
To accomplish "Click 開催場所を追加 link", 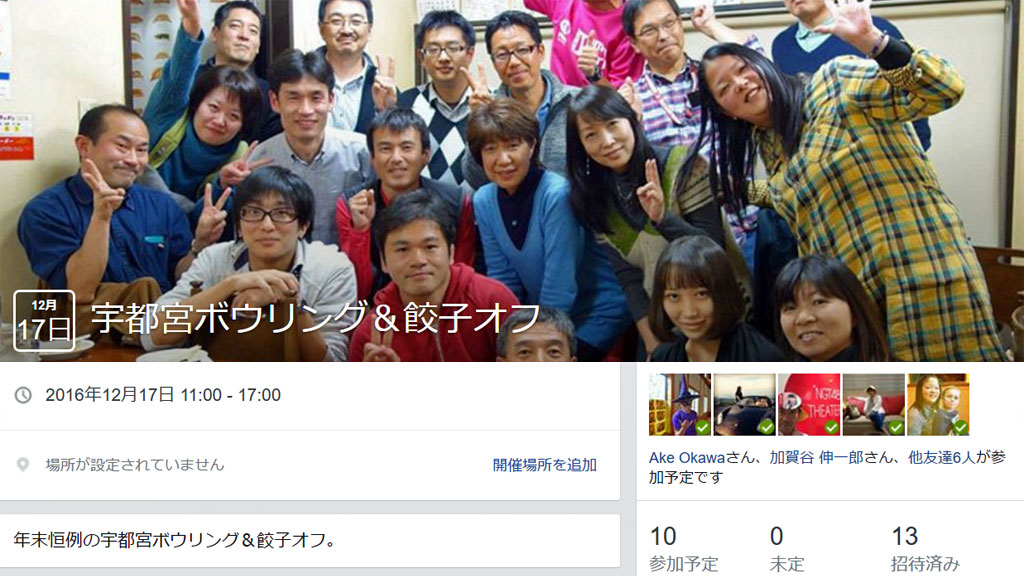I will point(545,465).
